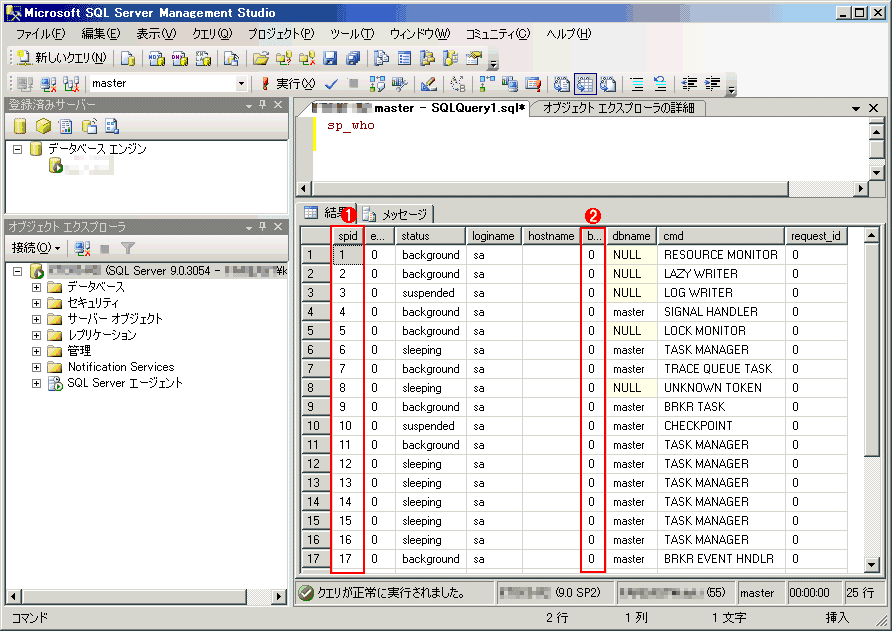Image resolution: width=892 pixels, height=631 pixels.
Task: Toggle Include Client Statistics
Action: pos(510,84)
